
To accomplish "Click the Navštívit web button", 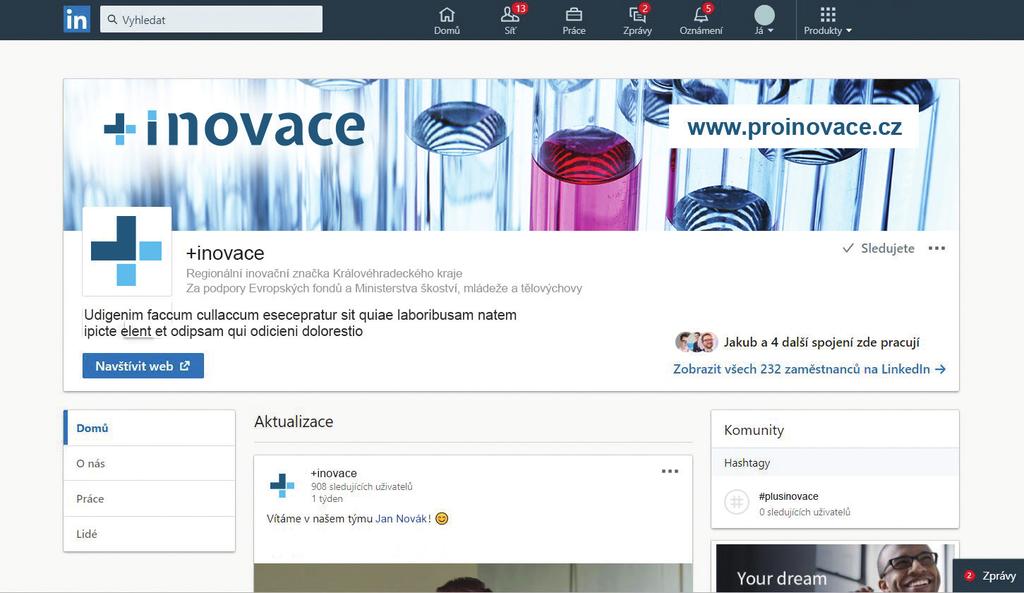I will tap(143, 366).
